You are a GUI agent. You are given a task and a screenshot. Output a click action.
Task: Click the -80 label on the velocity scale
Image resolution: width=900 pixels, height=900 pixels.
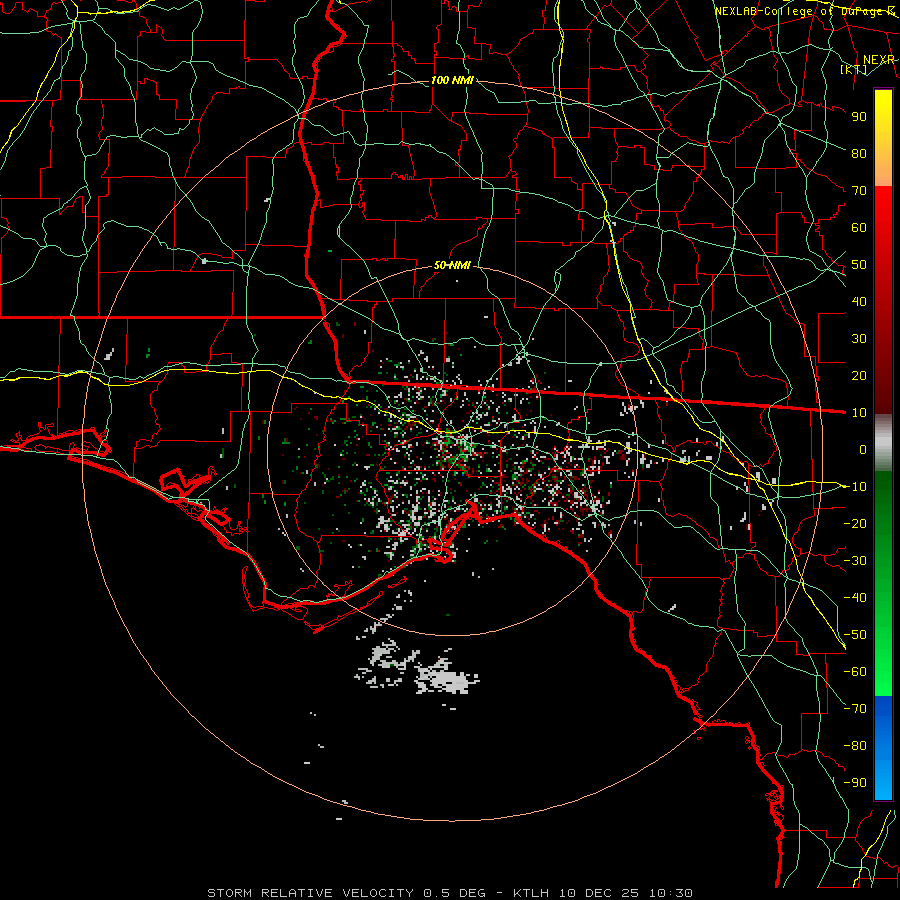click(x=855, y=746)
